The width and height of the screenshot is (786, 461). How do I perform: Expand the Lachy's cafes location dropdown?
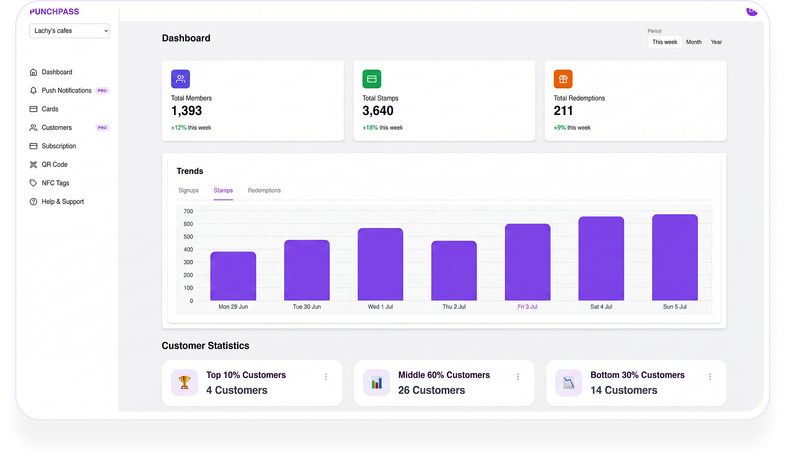(x=69, y=31)
